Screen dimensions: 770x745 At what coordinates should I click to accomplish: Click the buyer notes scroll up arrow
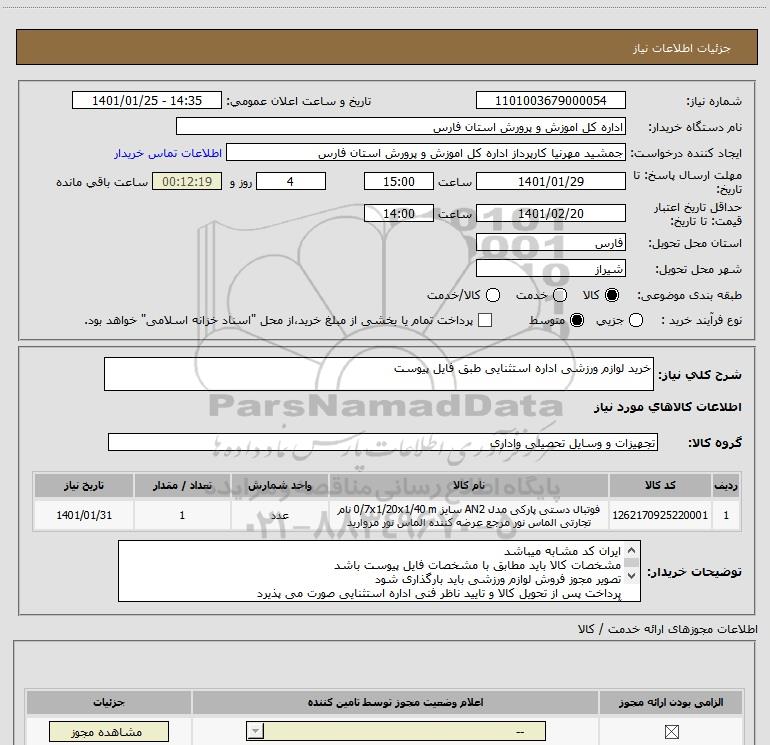tap(631, 551)
